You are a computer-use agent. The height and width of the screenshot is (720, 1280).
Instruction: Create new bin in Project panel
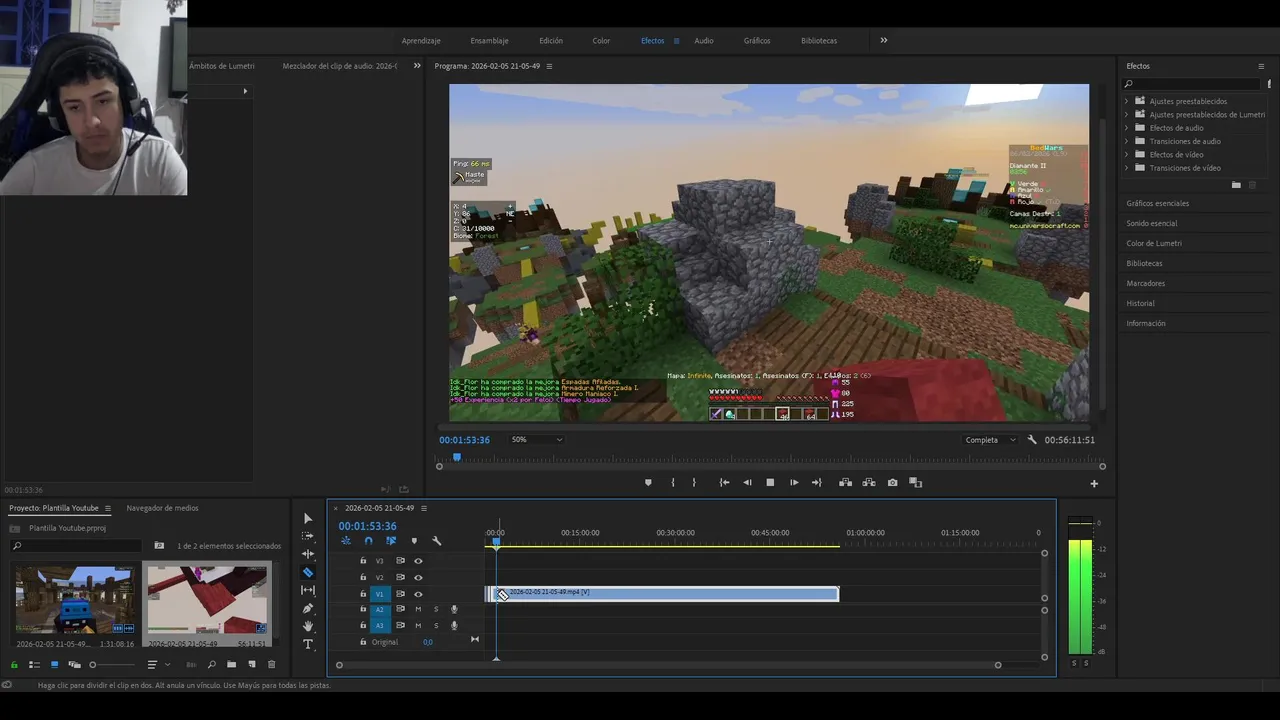(x=231, y=665)
